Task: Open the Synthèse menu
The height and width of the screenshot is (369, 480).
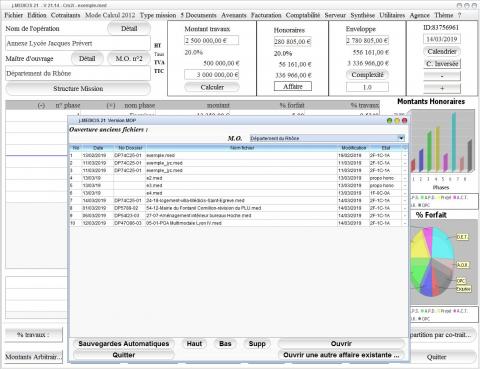Action: pyautogui.click(x=363, y=15)
